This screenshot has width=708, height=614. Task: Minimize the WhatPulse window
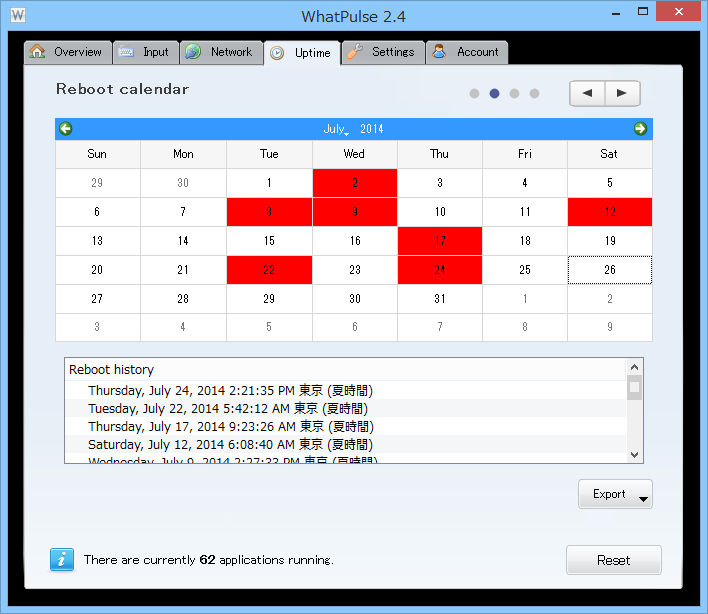pyautogui.click(x=616, y=12)
